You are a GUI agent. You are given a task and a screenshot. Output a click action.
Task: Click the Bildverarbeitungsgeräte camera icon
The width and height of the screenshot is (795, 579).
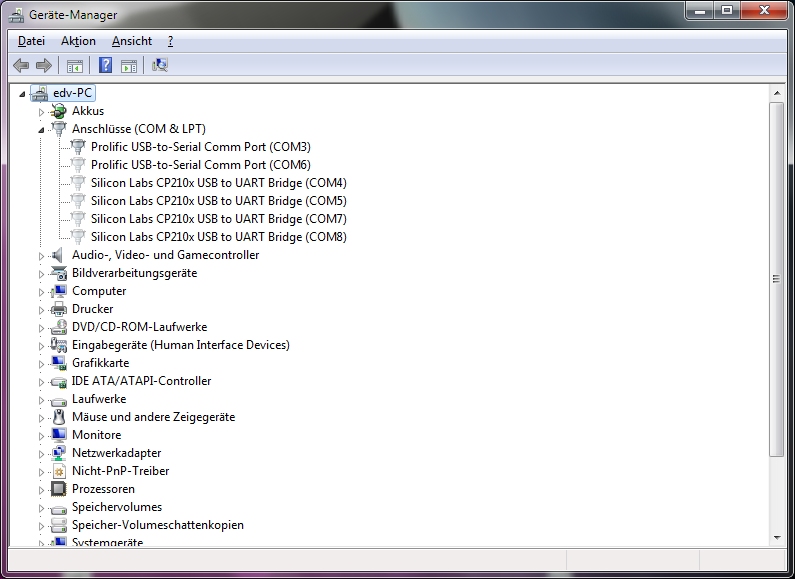[59, 273]
